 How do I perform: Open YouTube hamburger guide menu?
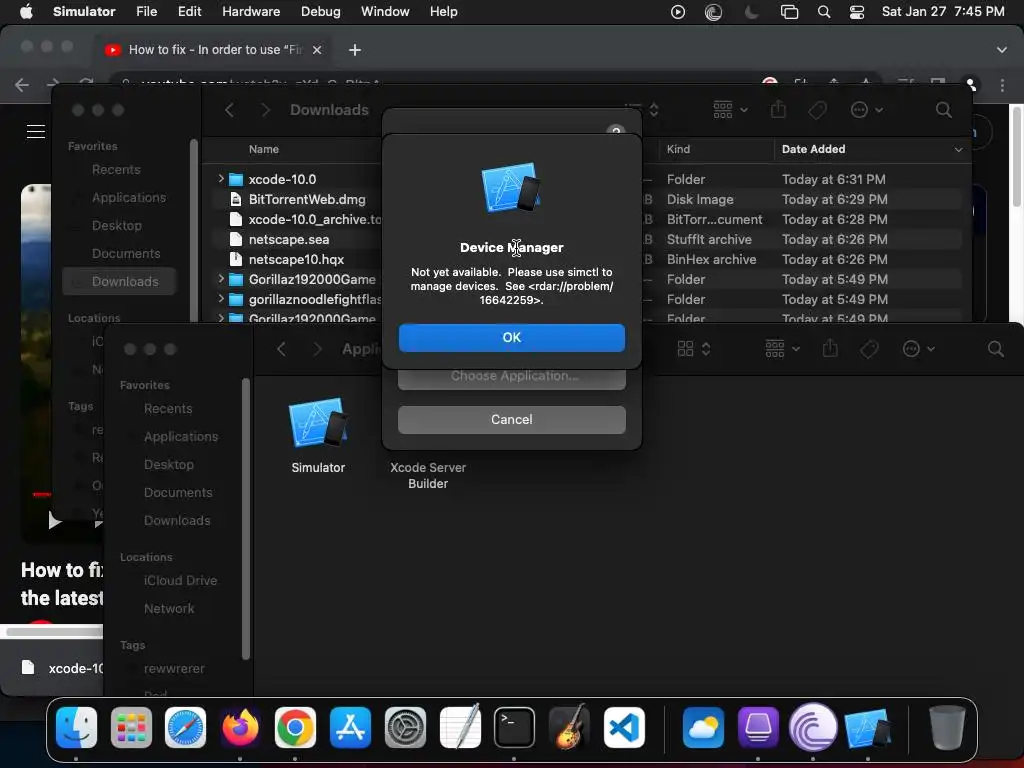tap(36, 131)
